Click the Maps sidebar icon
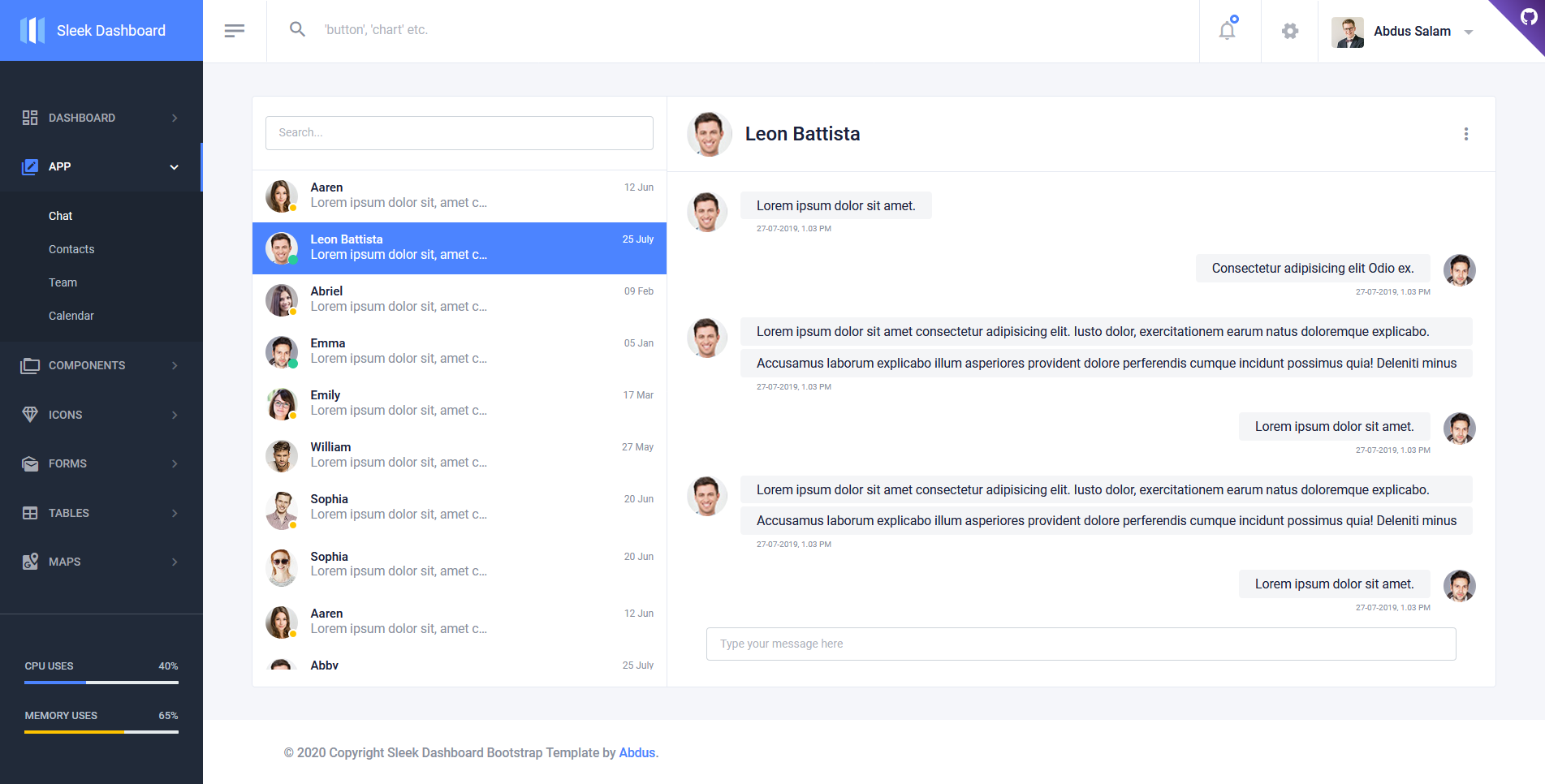1545x784 pixels. tap(30, 562)
